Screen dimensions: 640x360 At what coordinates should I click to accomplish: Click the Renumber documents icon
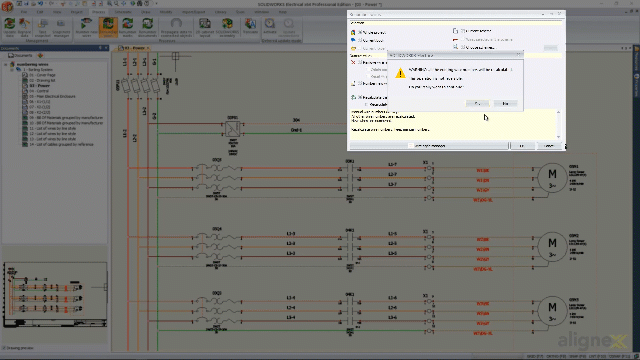(147, 27)
